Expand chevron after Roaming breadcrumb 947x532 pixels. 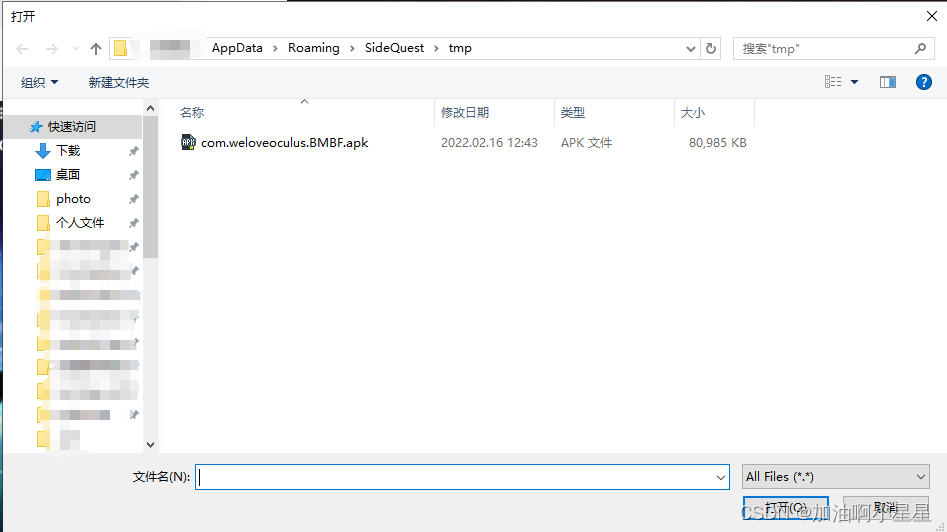pyautogui.click(x=352, y=48)
